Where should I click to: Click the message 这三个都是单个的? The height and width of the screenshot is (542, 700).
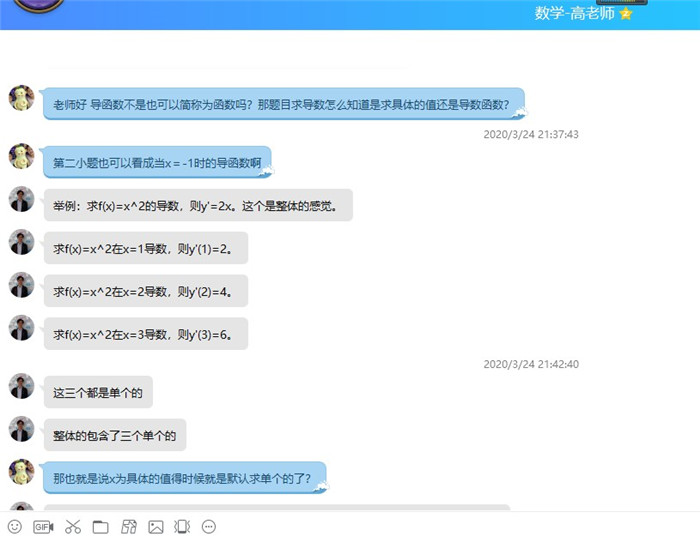click(x=98, y=392)
